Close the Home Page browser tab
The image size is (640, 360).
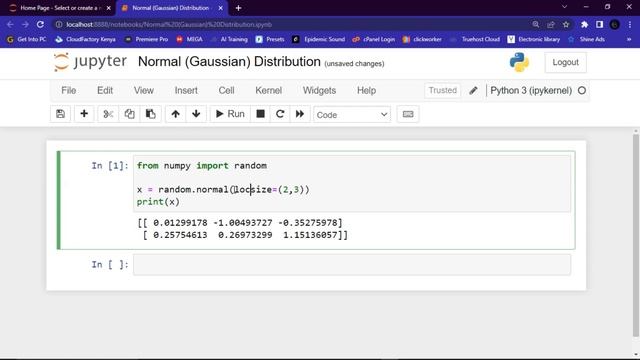click(x=109, y=8)
